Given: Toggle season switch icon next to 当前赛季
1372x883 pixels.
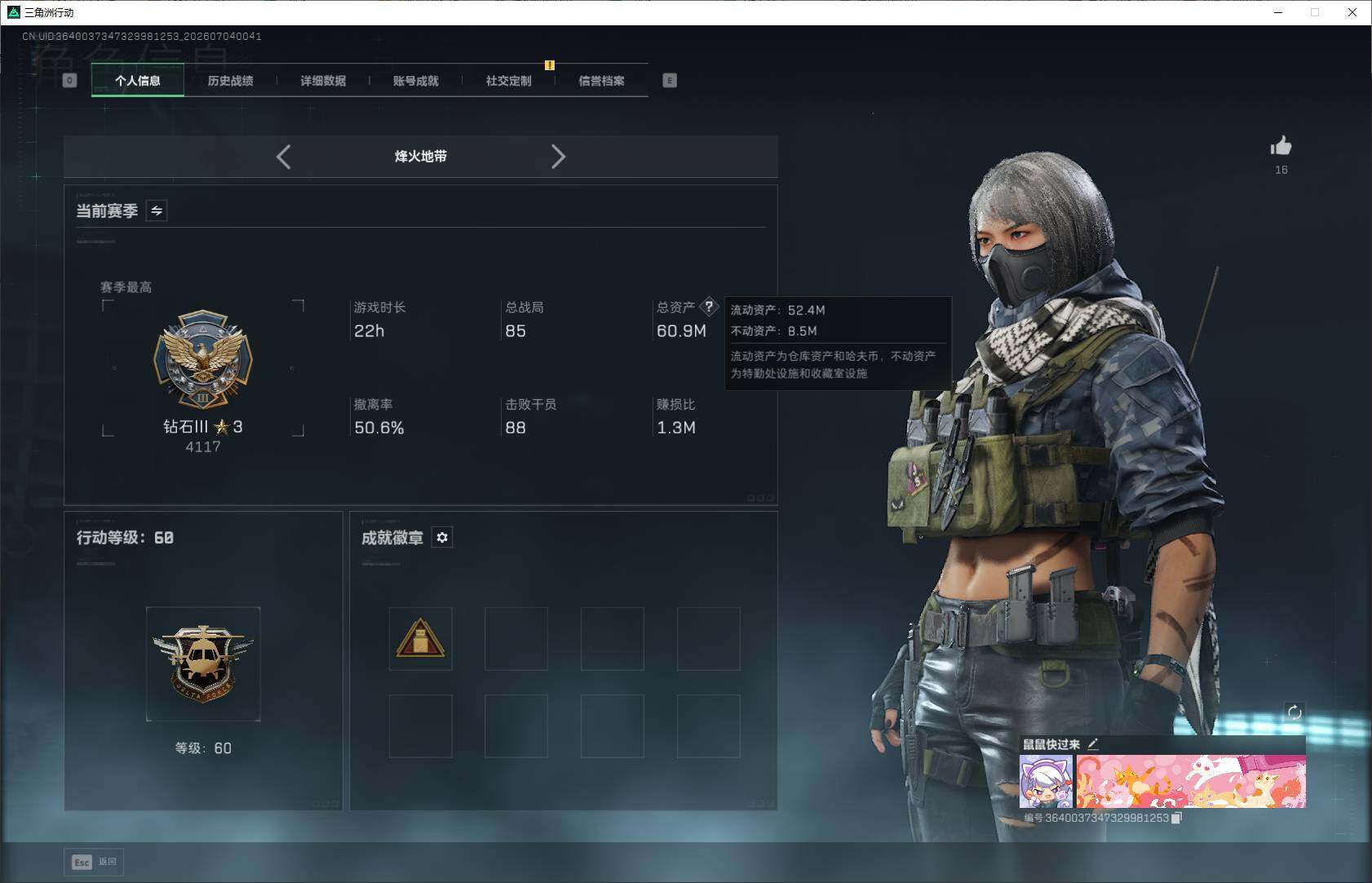Looking at the screenshot, I should (157, 211).
